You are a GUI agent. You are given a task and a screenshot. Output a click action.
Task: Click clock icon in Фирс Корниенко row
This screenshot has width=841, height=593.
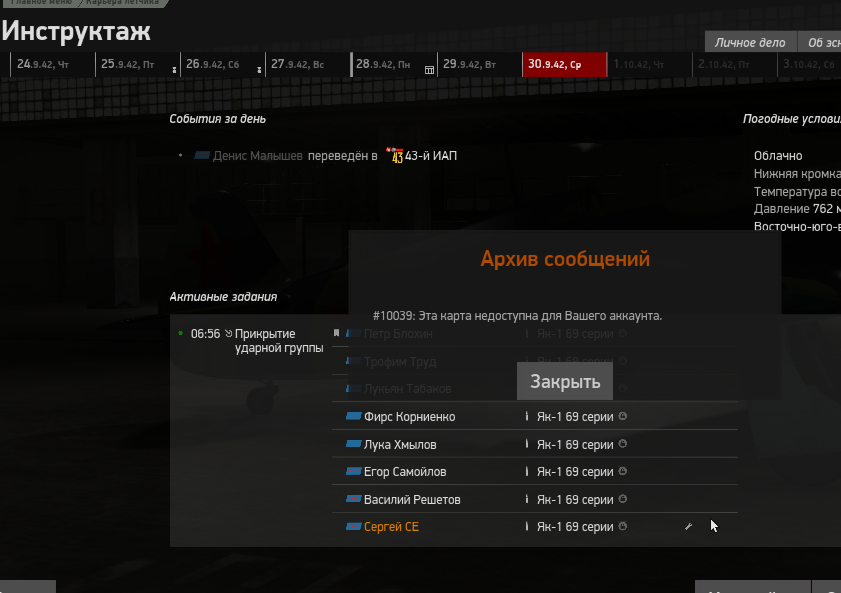click(623, 416)
